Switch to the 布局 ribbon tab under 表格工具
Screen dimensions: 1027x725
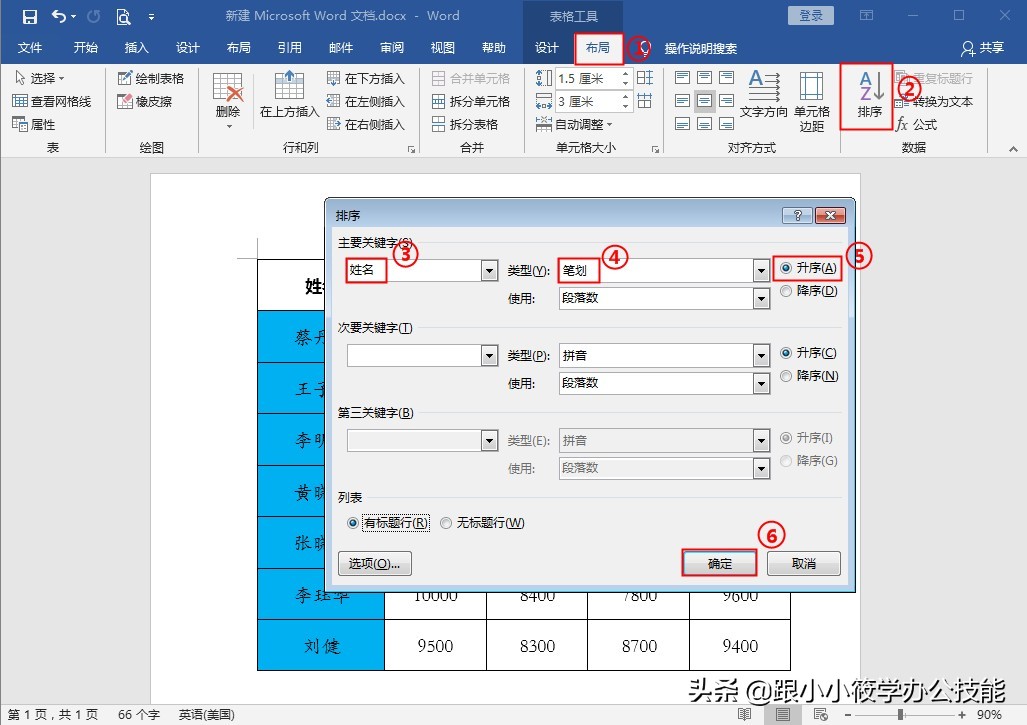click(x=599, y=46)
